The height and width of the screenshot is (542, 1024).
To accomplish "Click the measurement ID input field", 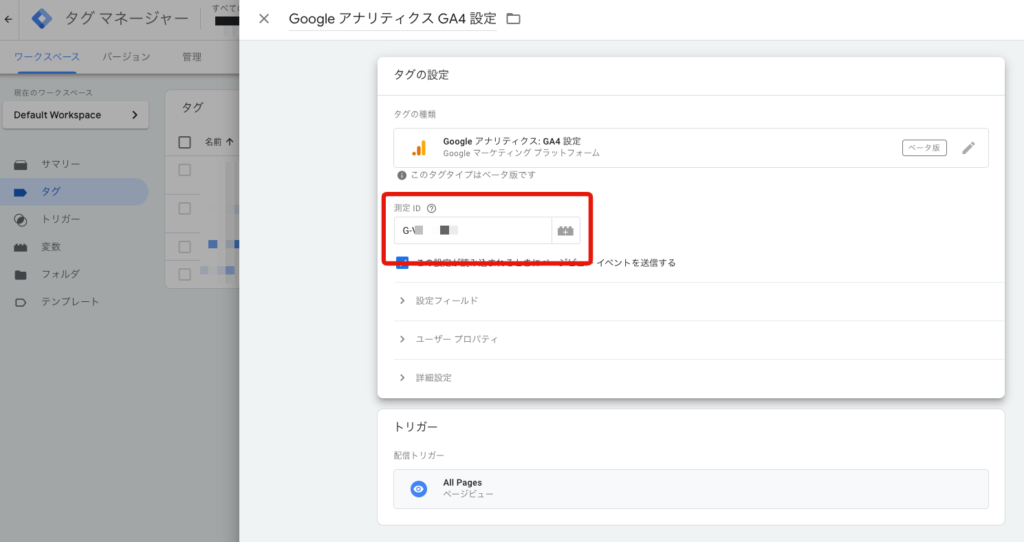I will coord(473,231).
